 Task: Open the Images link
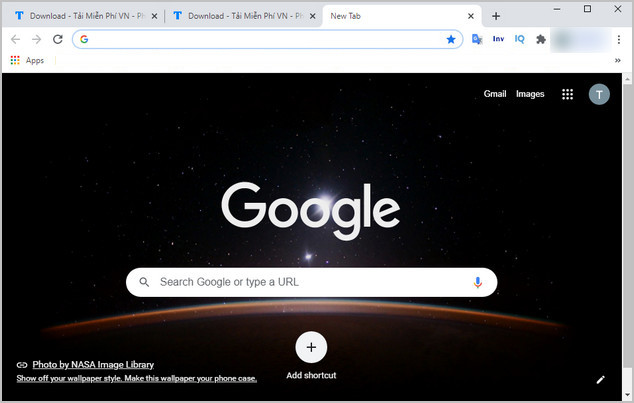tap(530, 94)
